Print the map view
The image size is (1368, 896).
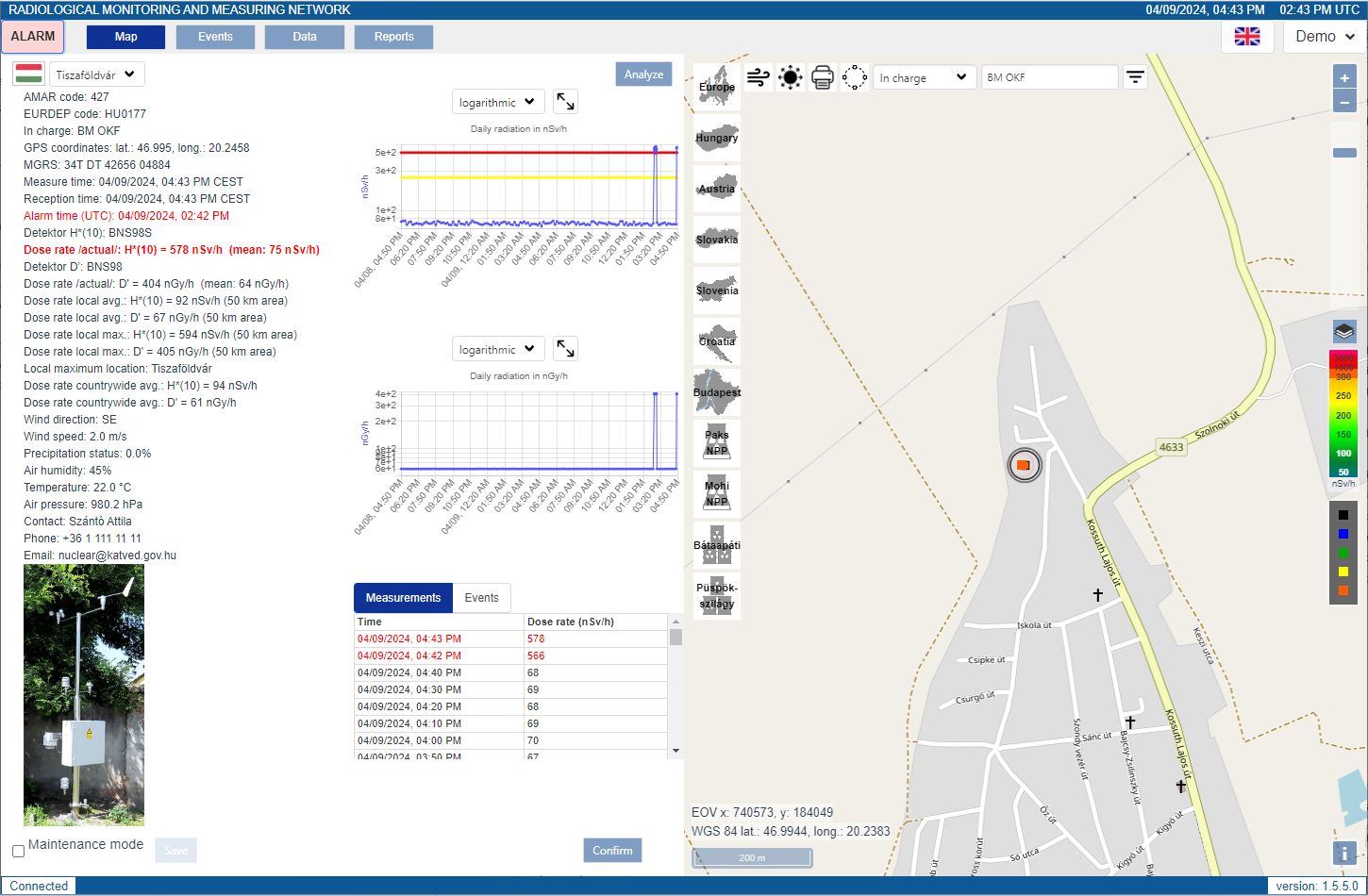(823, 77)
